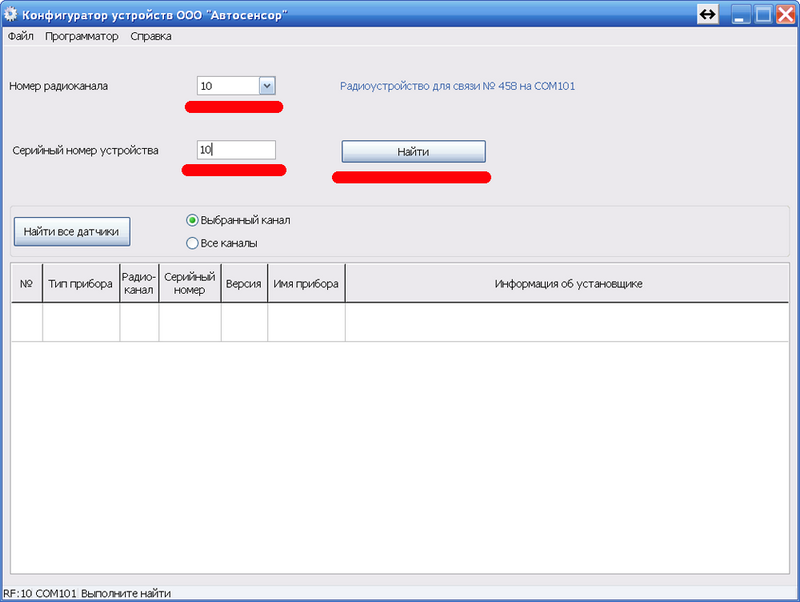
Task: Click the Имя прибора column header
Action: 306,283
